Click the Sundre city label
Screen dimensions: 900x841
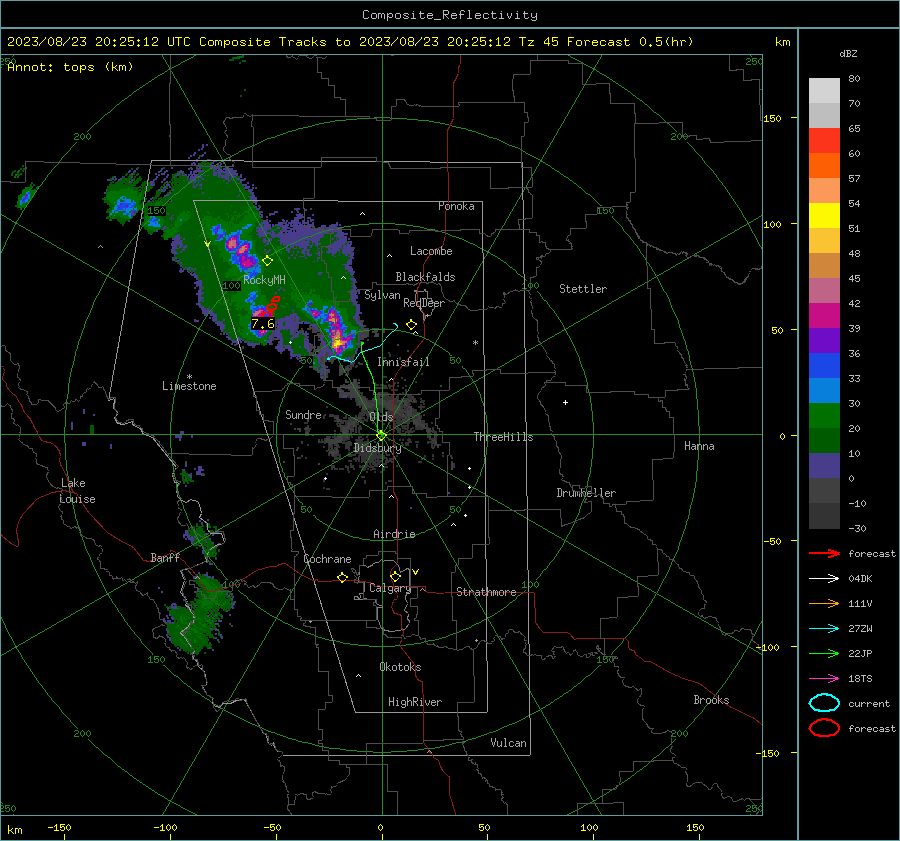(x=303, y=414)
